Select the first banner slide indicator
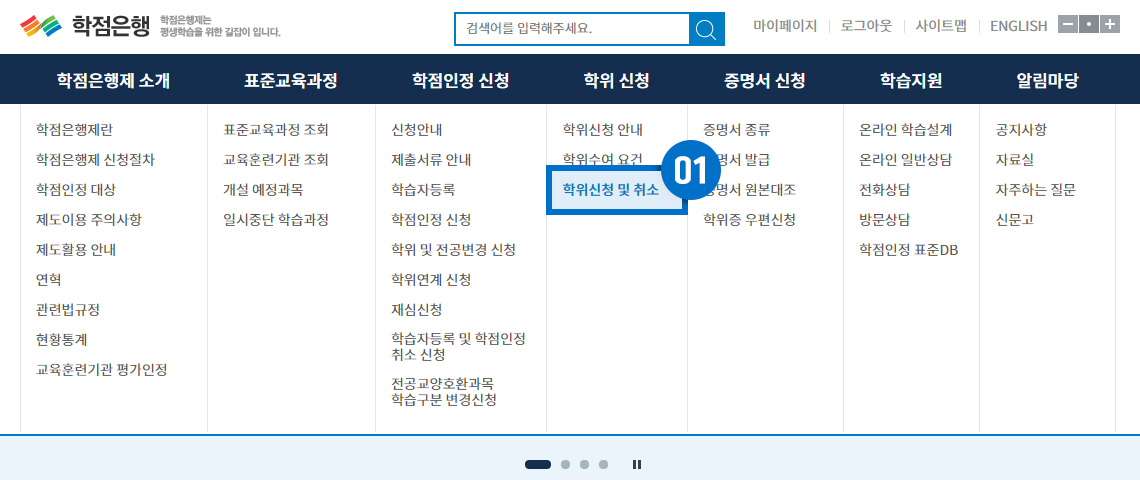The height and width of the screenshot is (480, 1140). pos(537,464)
